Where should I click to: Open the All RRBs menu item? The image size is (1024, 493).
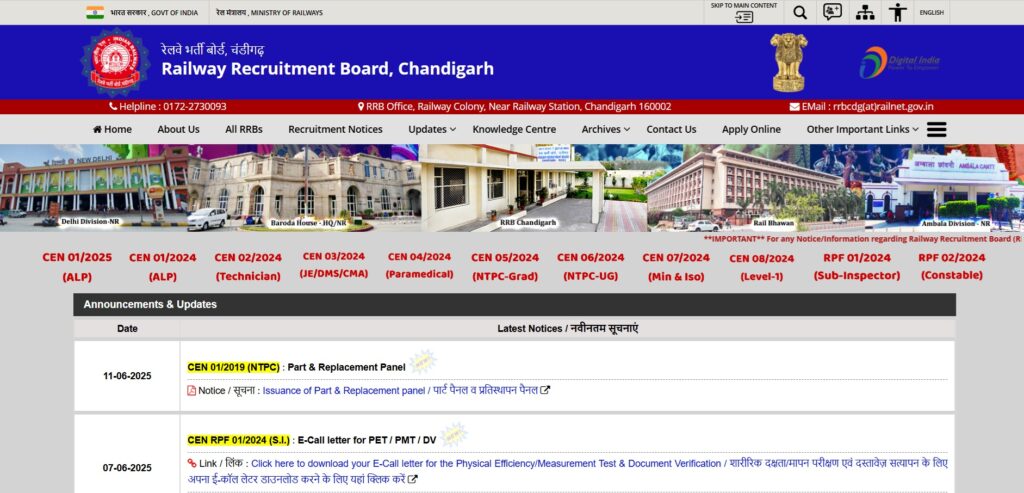click(244, 129)
